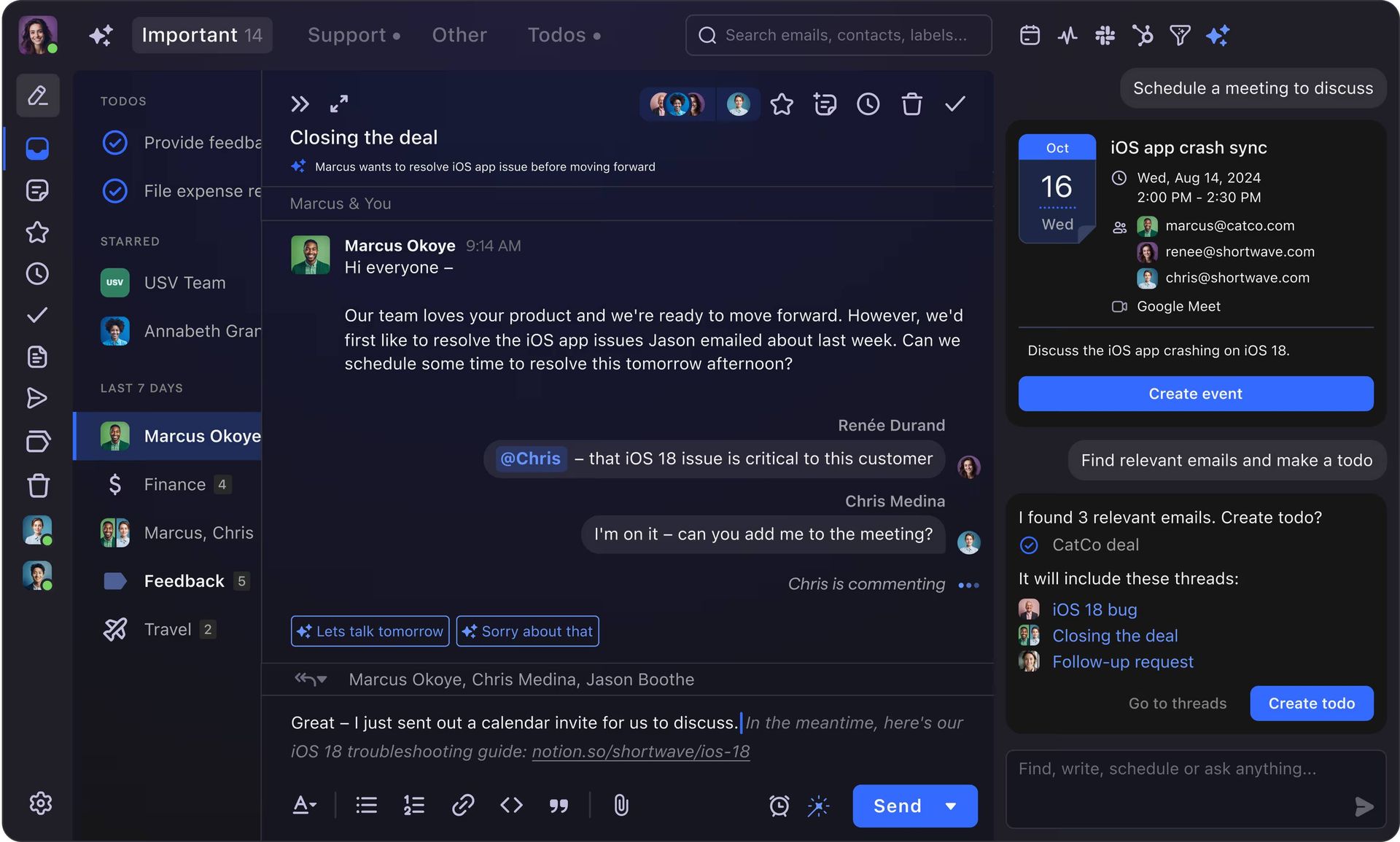This screenshot has width=1400, height=842.
Task: Mark thread done with checkmark icon
Action: 954,104
